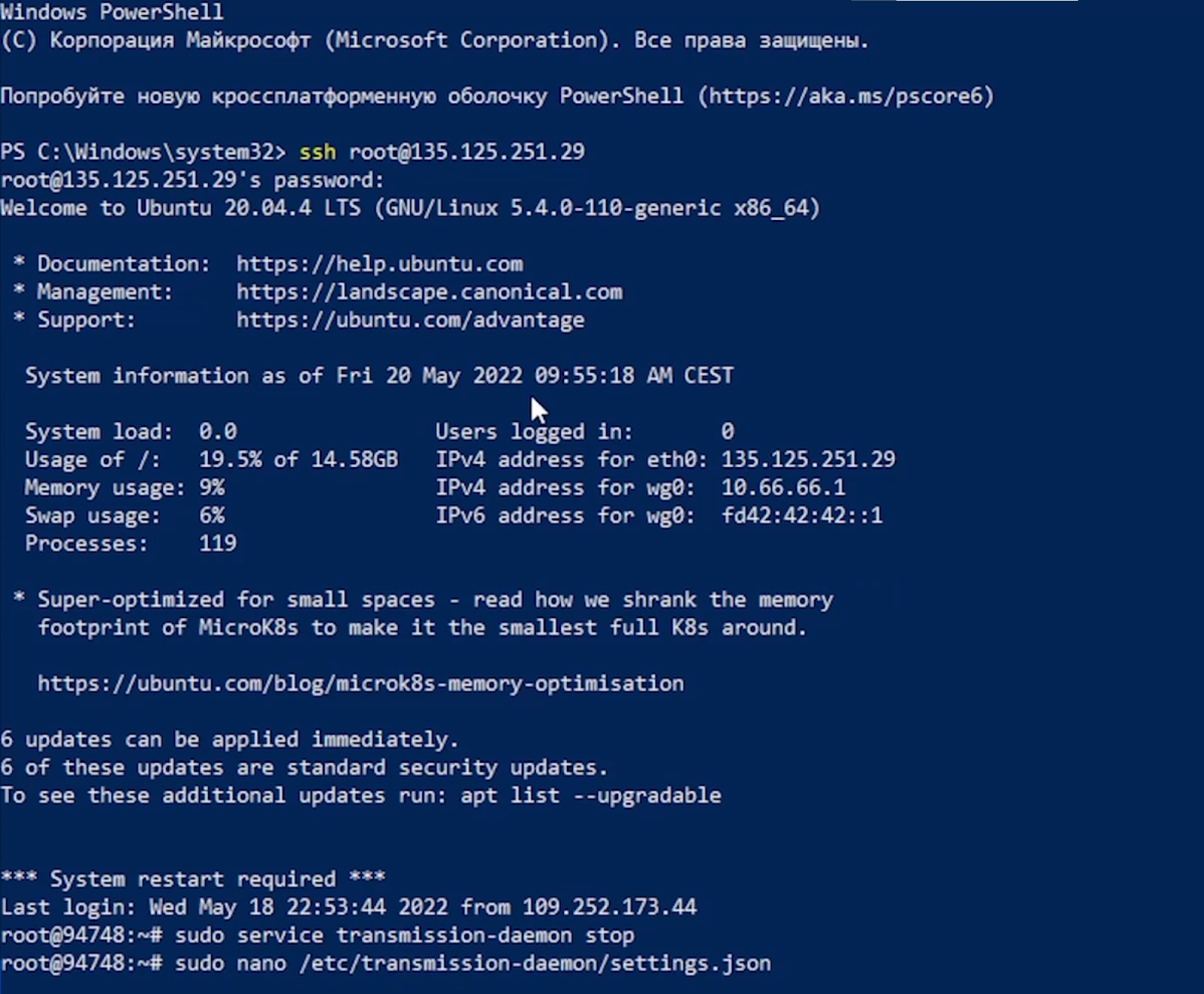
Task: Click the last login IP 109.252.173.44
Action: tap(609, 907)
